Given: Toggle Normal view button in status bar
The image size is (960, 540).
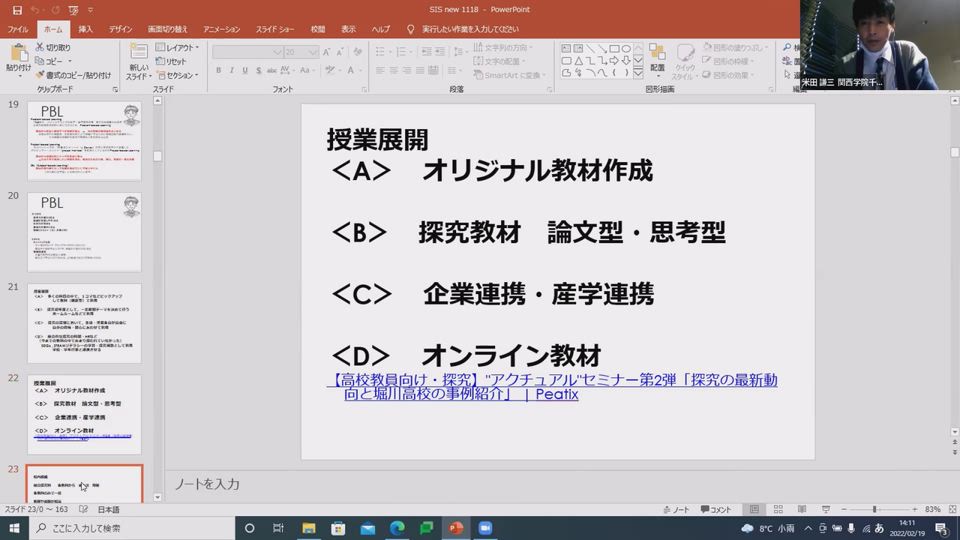Looking at the screenshot, I should click(755, 509).
